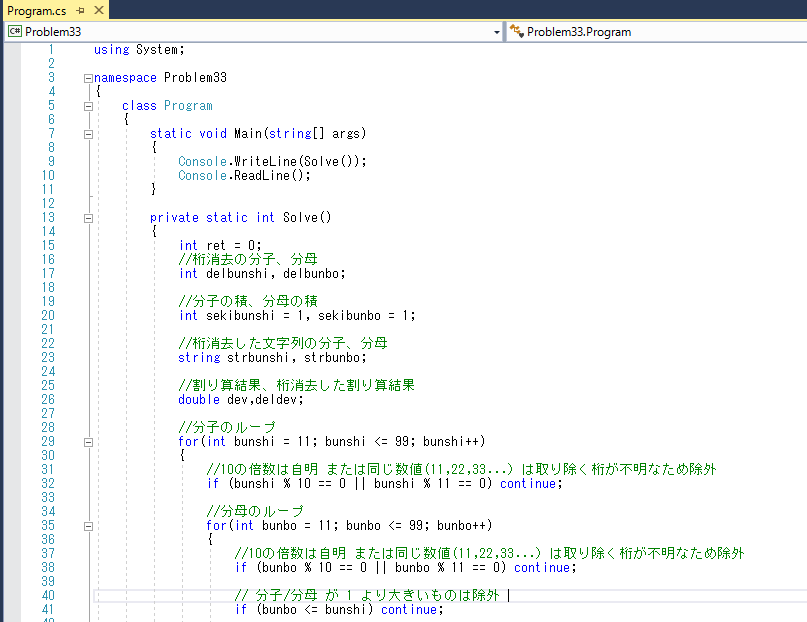Click 'sekibunbo = 1' declaration
This screenshot has width=807, height=622.
(x=363, y=315)
